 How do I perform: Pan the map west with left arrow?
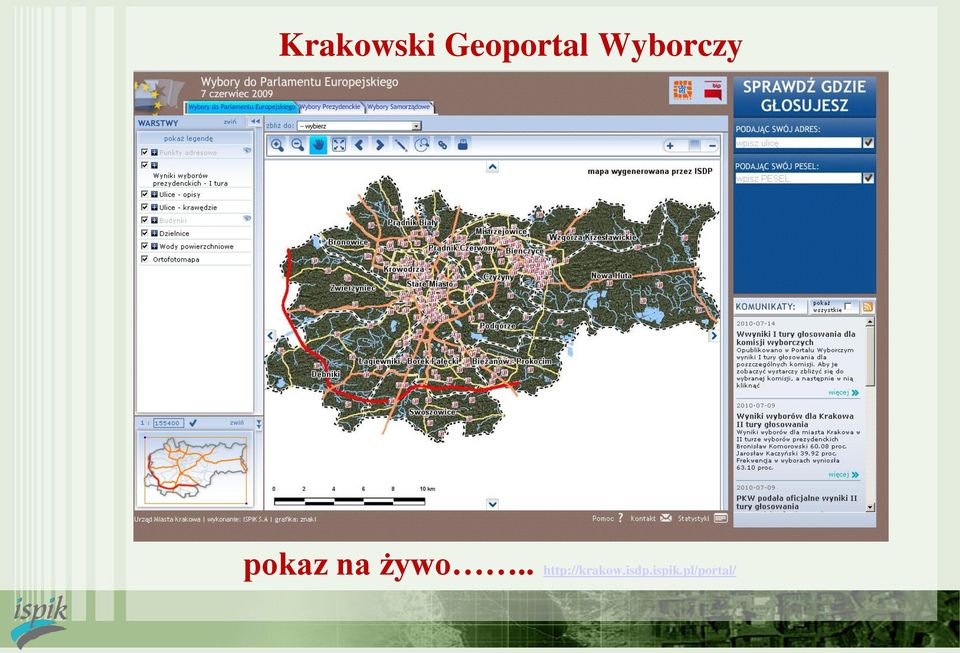(x=271, y=335)
